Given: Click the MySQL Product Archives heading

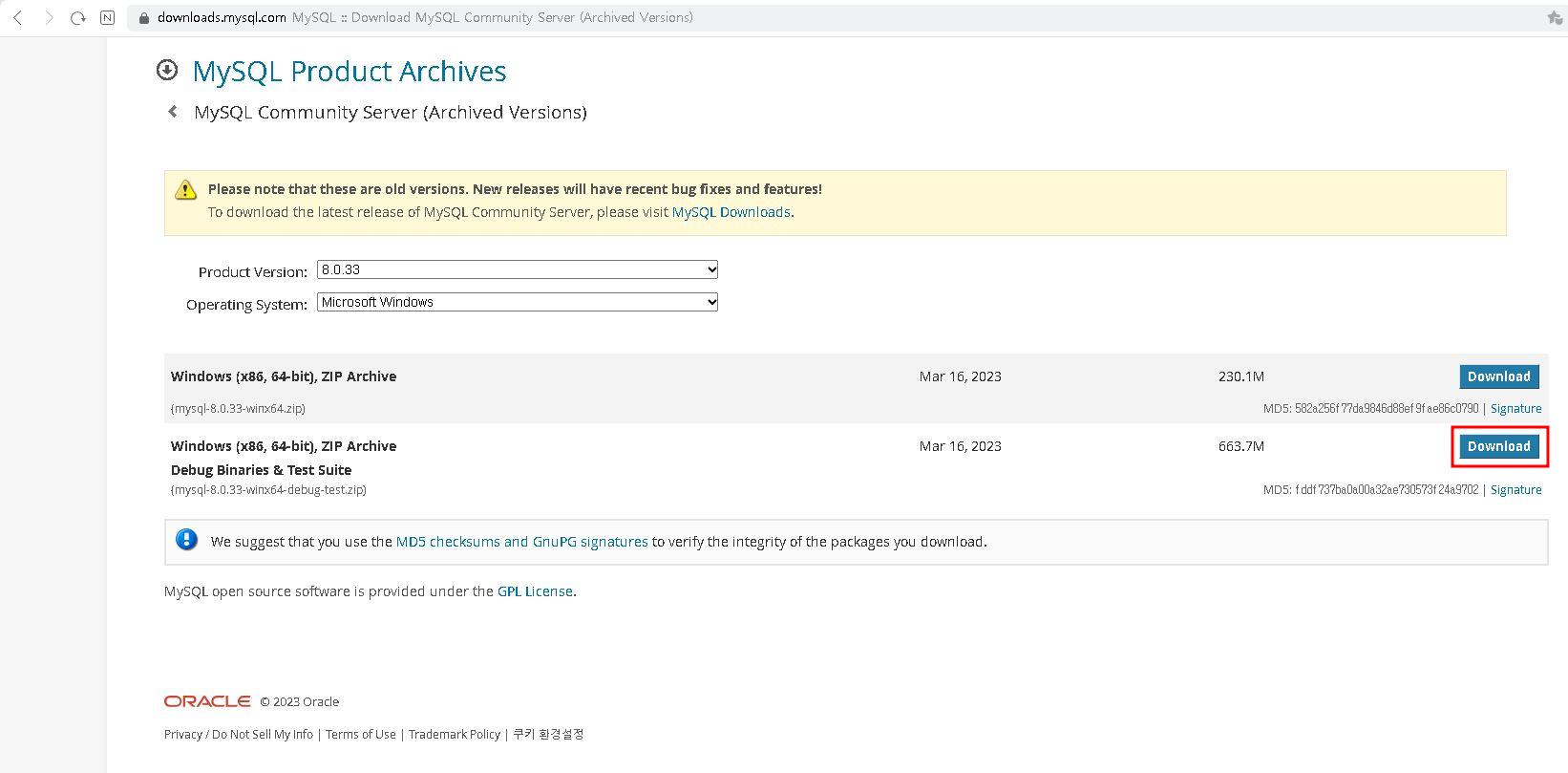Looking at the screenshot, I should coord(350,71).
